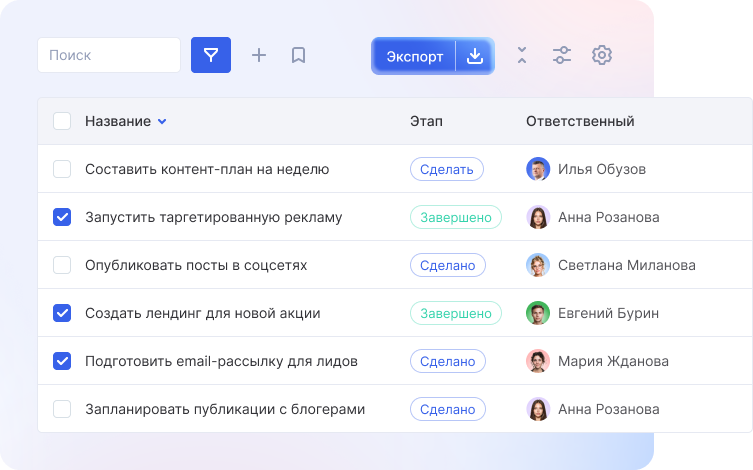This screenshot has width=753, height=470.
Task: Open view options sliders icon
Action: coord(562,55)
